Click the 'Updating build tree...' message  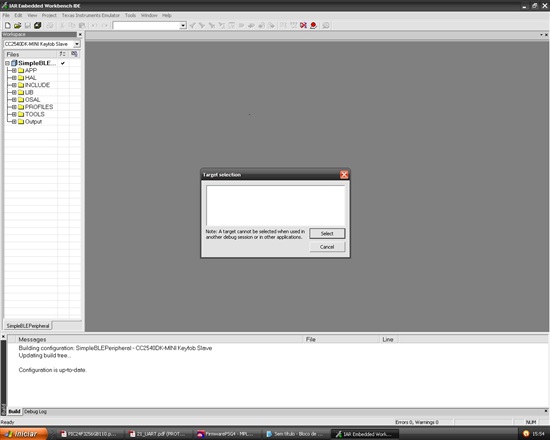(x=45, y=355)
